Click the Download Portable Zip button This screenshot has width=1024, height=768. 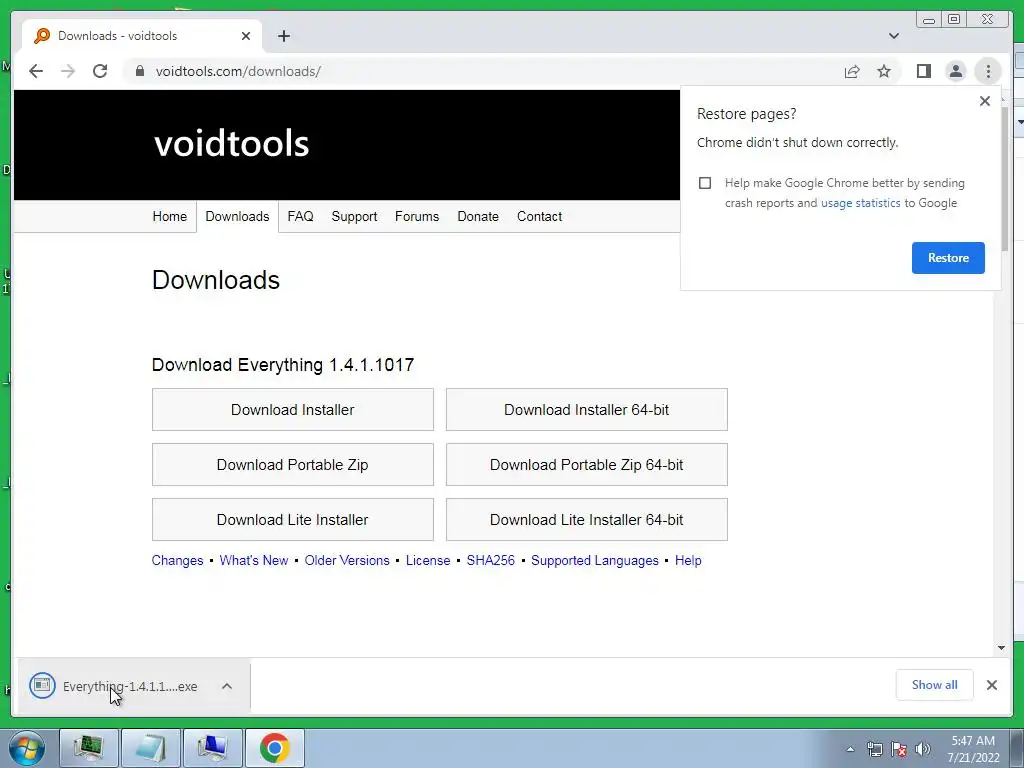point(293,464)
